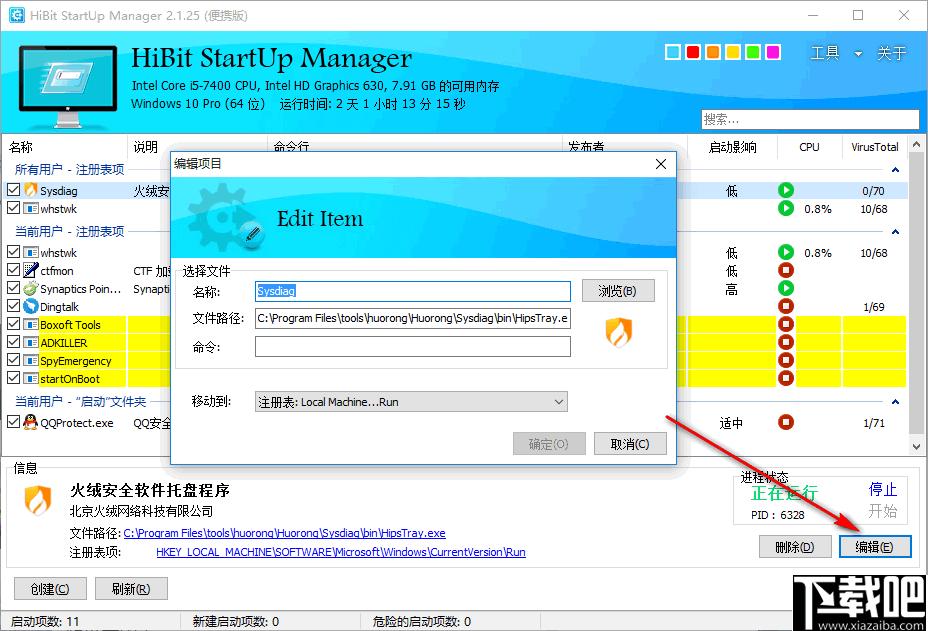Image resolution: width=928 pixels, height=631 pixels.
Task: Sort by 启动影响 column header
Action: coord(732,147)
